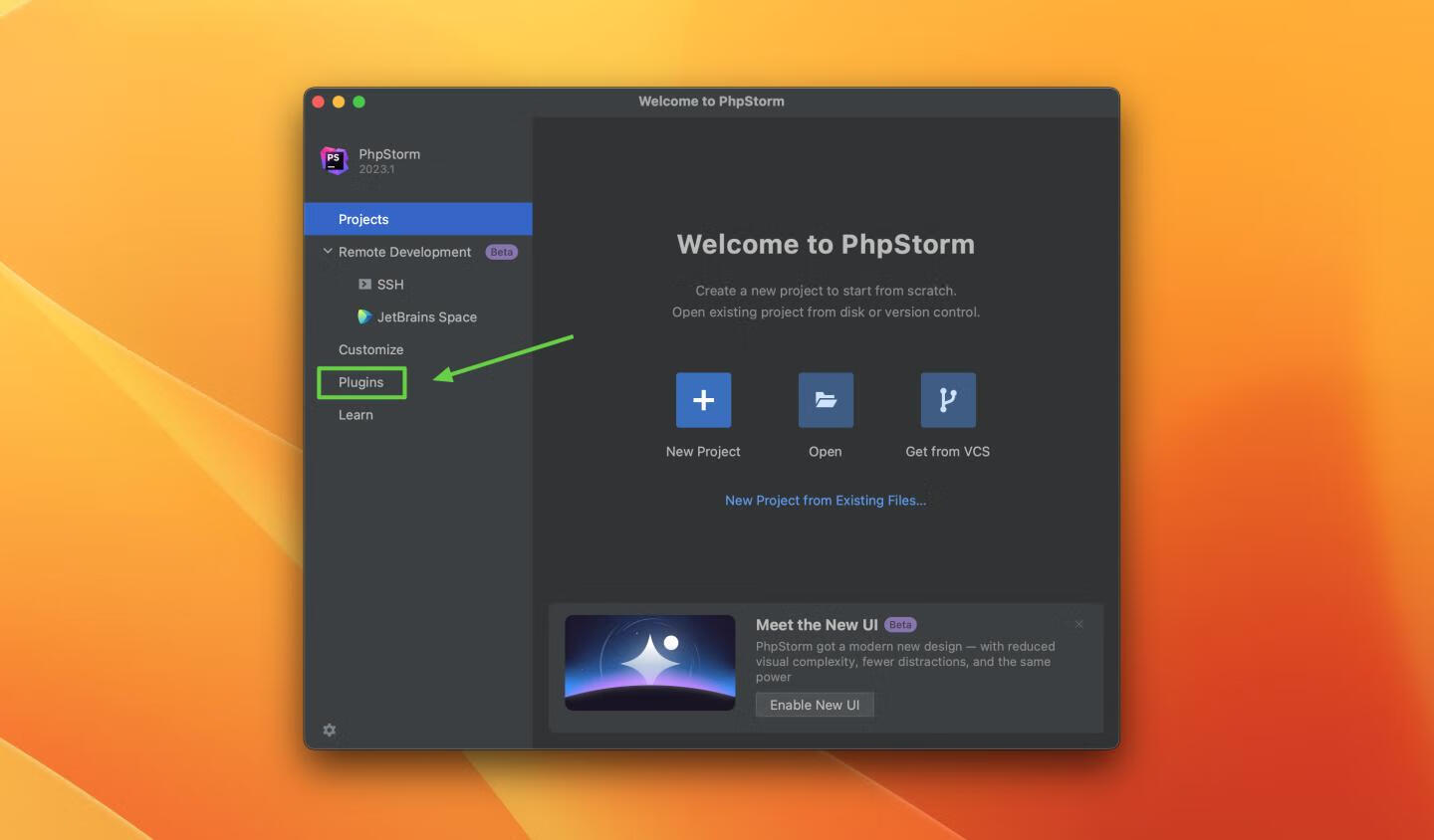Open settings via the gear icon
The height and width of the screenshot is (840, 1434).
[330, 731]
